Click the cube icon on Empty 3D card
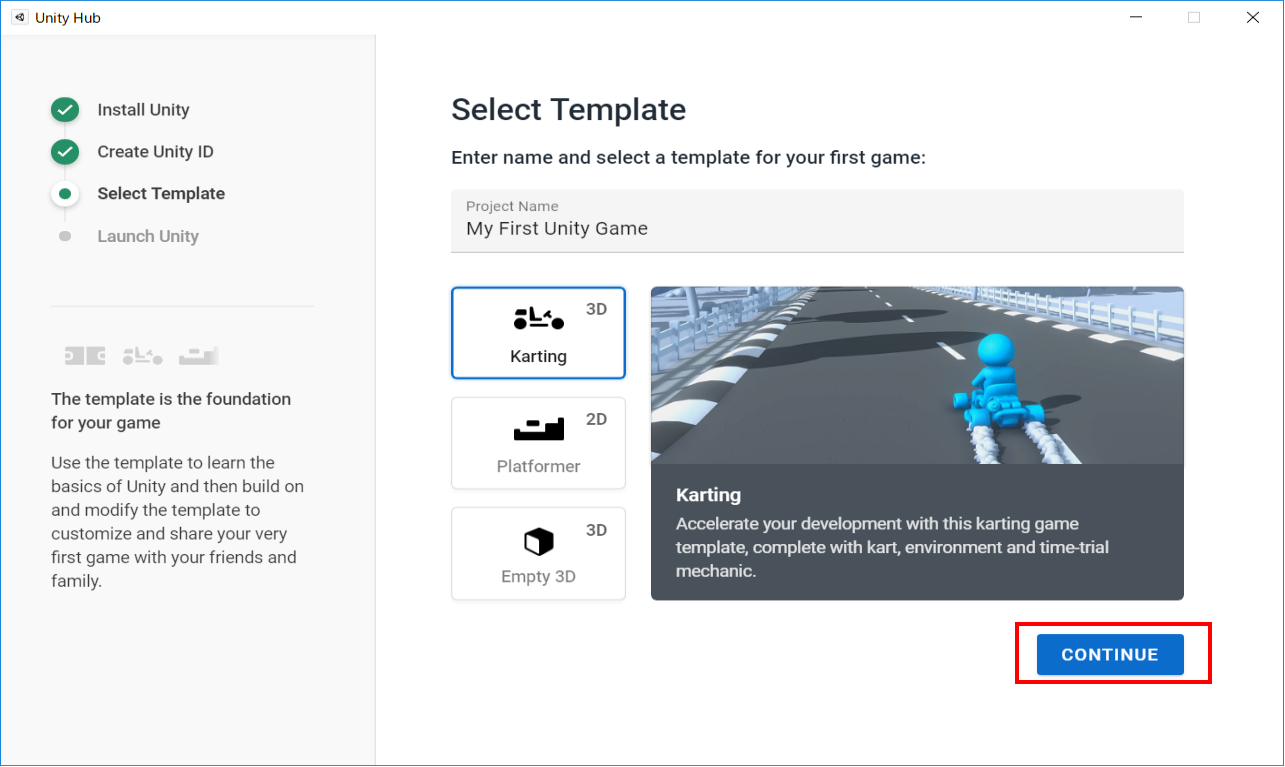This screenshot has height=767, width=1285. coord(538,542)
